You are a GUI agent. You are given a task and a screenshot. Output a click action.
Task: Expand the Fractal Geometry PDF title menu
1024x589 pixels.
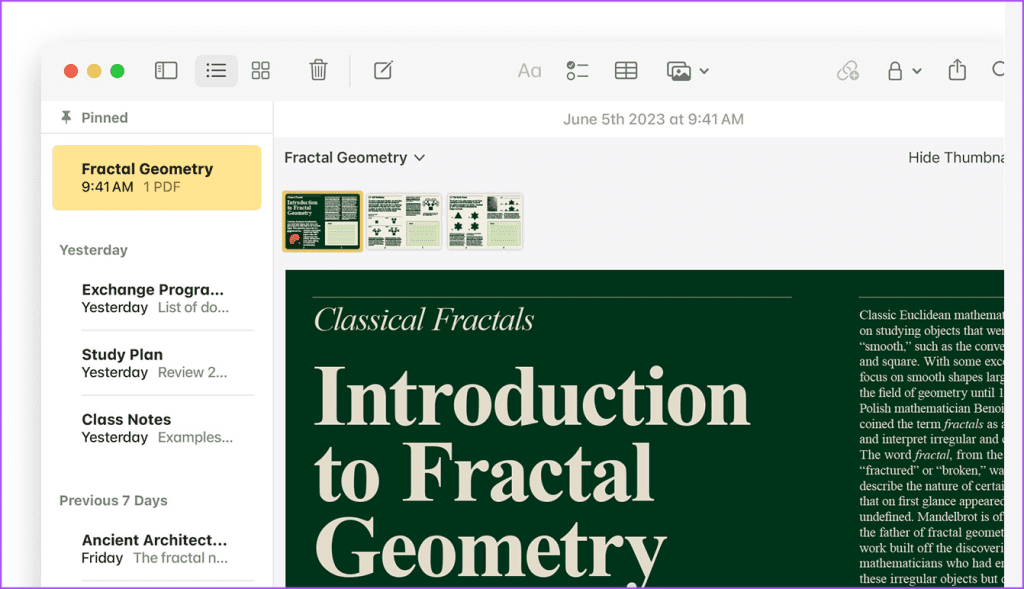tap(355, 158)
